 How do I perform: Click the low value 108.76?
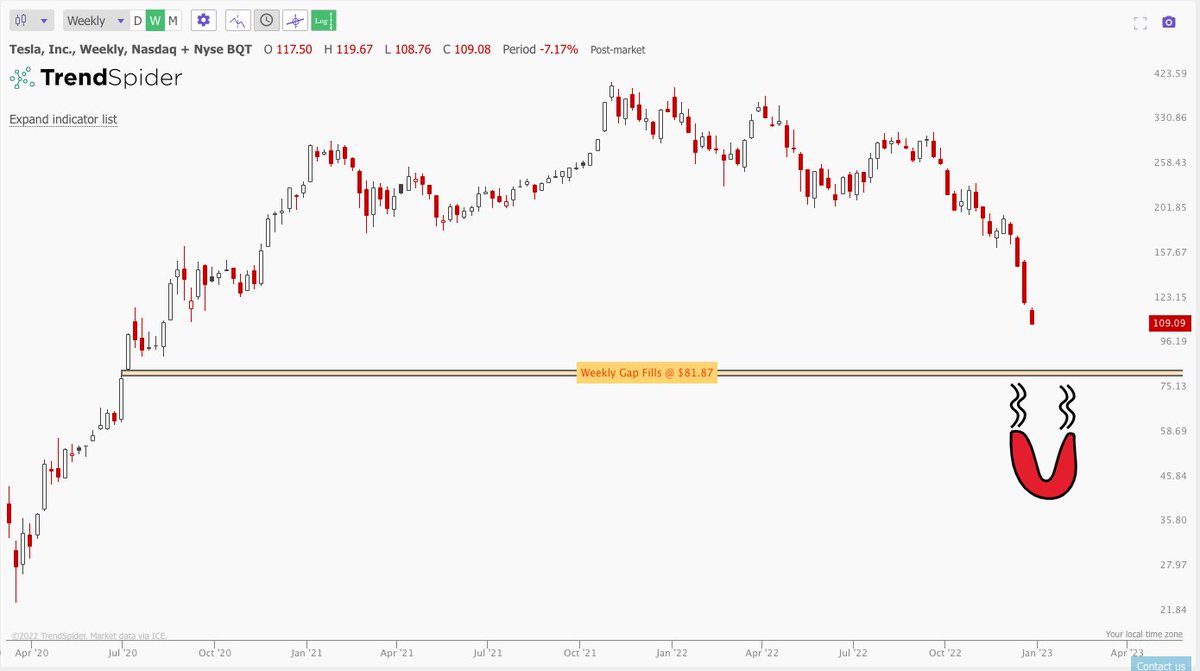[x=412, y=49]
